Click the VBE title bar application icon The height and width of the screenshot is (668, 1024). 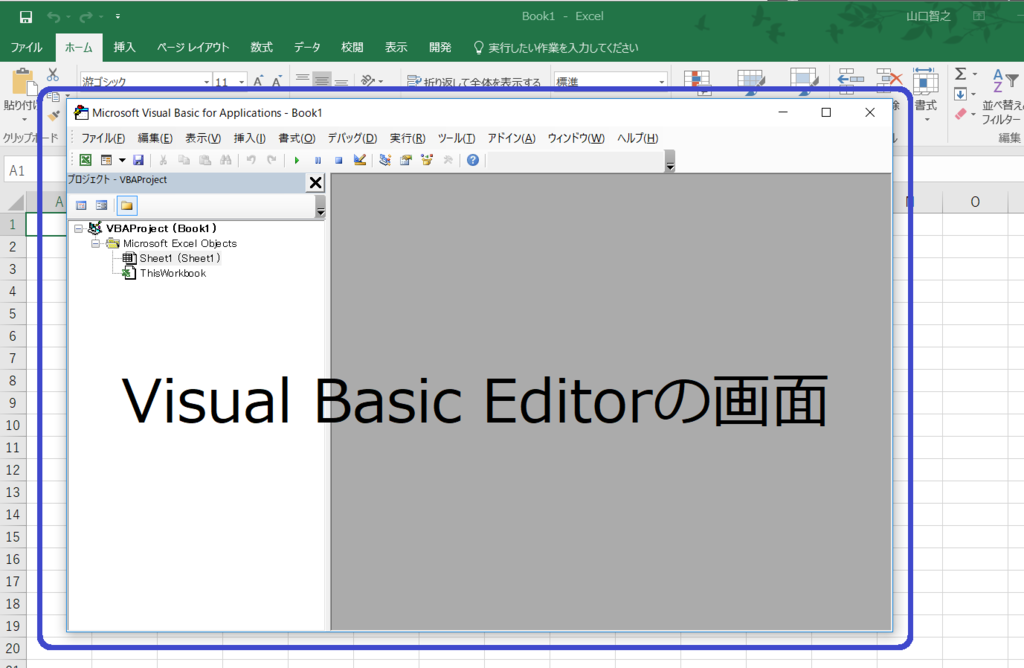click(81, 113)
